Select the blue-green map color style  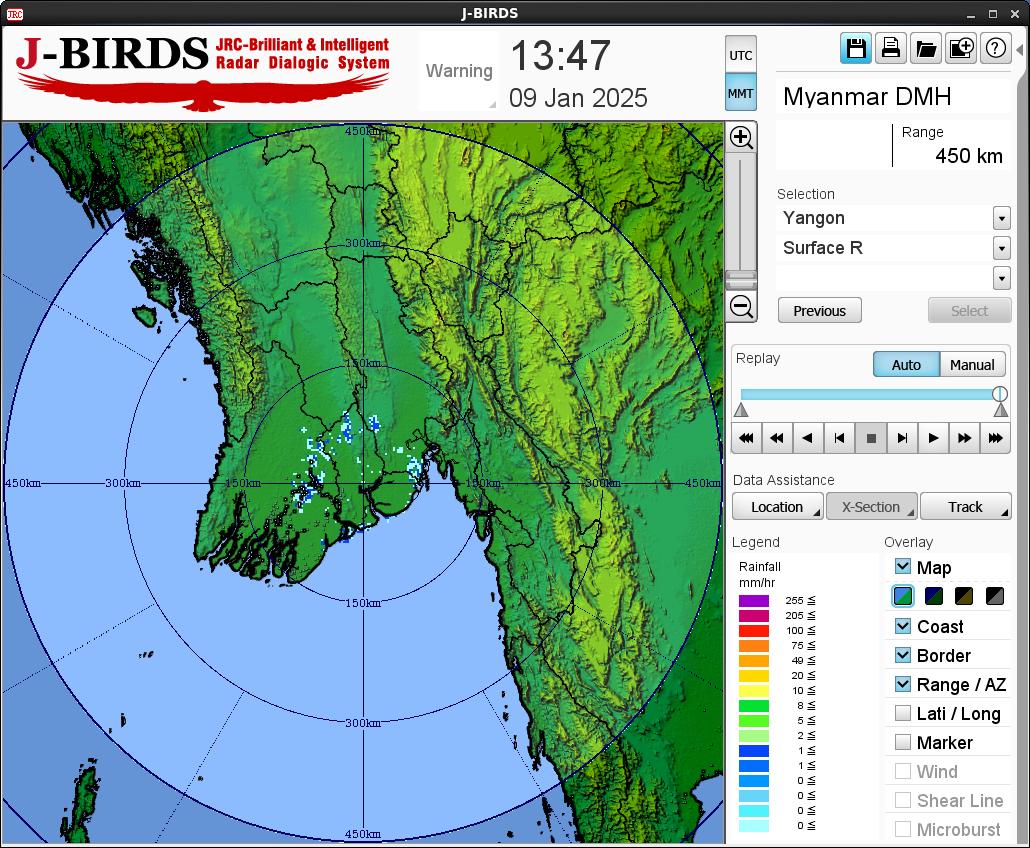903,596
